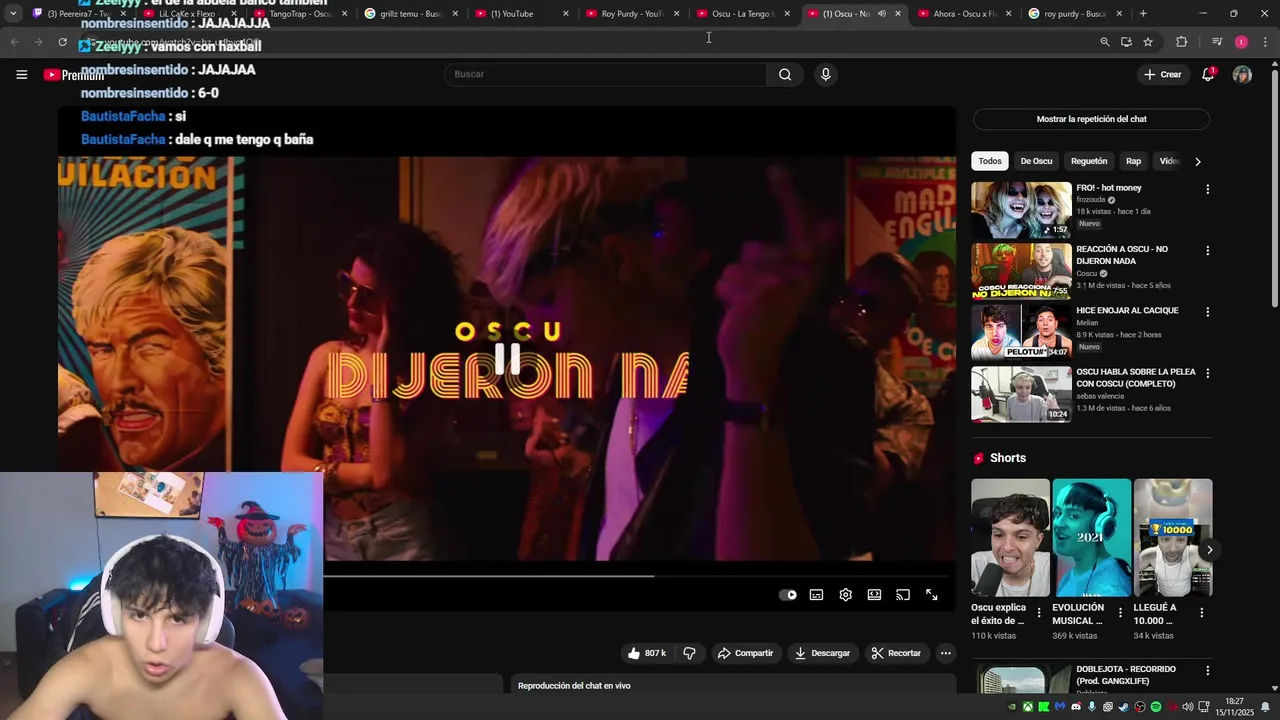The width and height of the screenshot is (1280, 720).
Task: Open short Oscu explica el éxito
Action: [1010, 538]
